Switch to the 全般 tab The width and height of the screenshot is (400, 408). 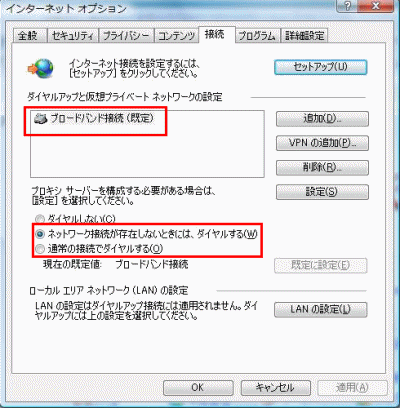click(x=29, y=35)
